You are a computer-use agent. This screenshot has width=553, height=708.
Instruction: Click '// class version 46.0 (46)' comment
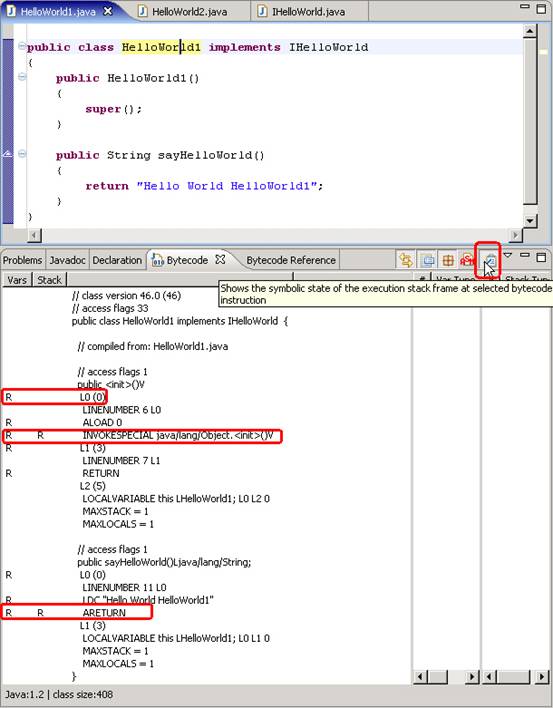(126, 296)
